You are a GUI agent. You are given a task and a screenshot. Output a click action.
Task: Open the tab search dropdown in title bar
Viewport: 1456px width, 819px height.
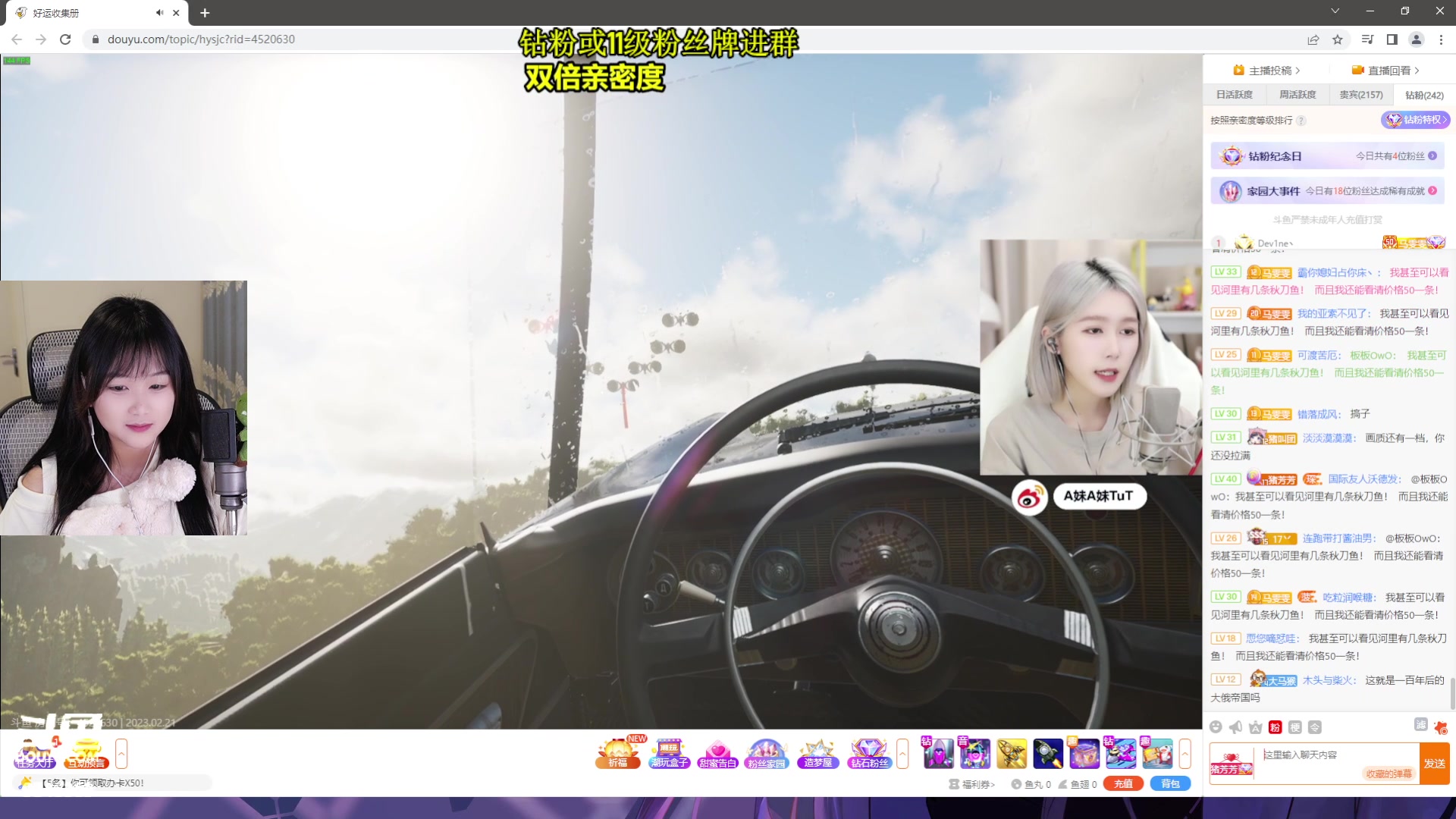[x=1335, y=11]
